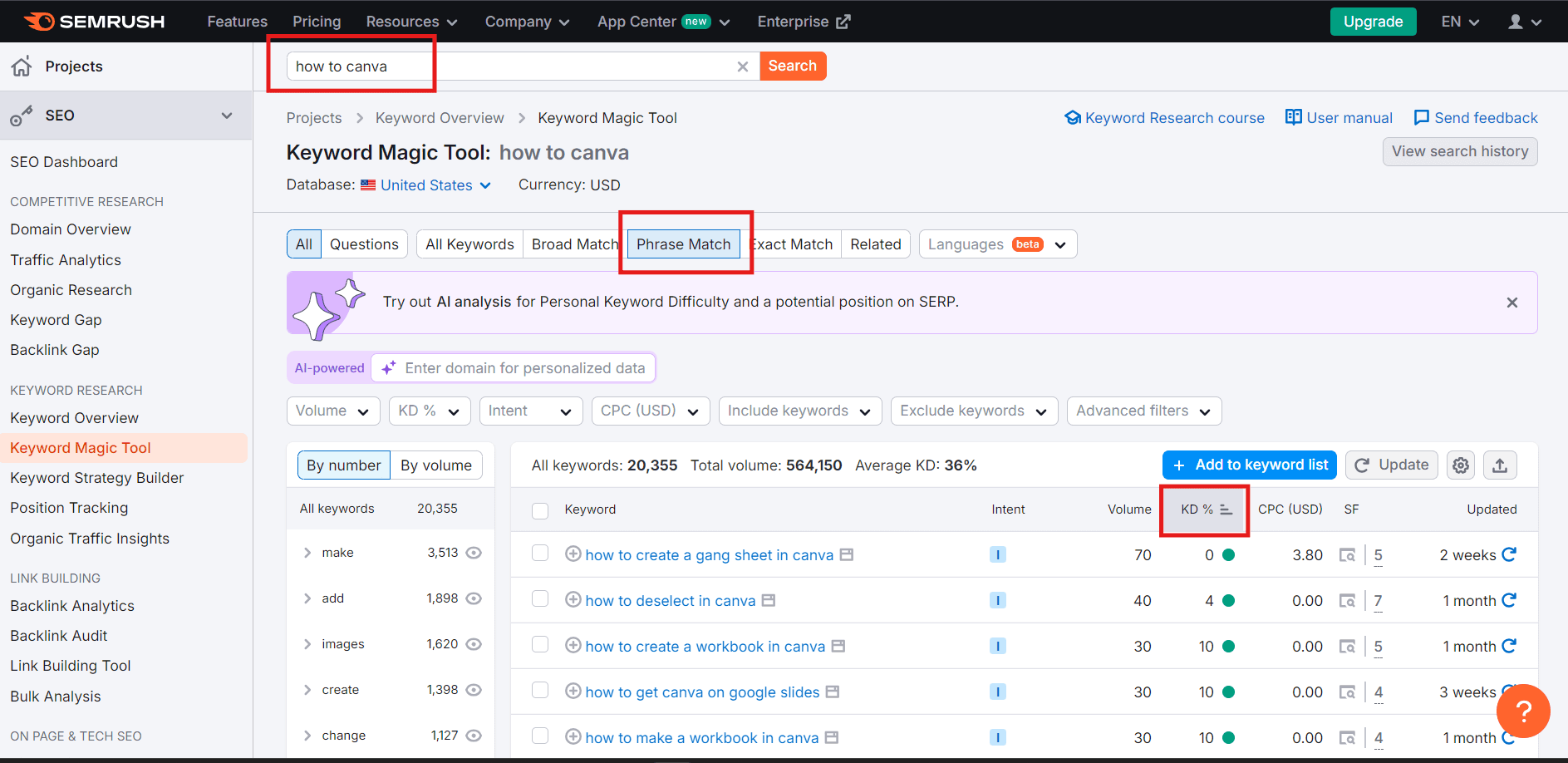Check the 'how to create a workbook in canva' row
The image size is (1568, 763).
click(540, 645)
